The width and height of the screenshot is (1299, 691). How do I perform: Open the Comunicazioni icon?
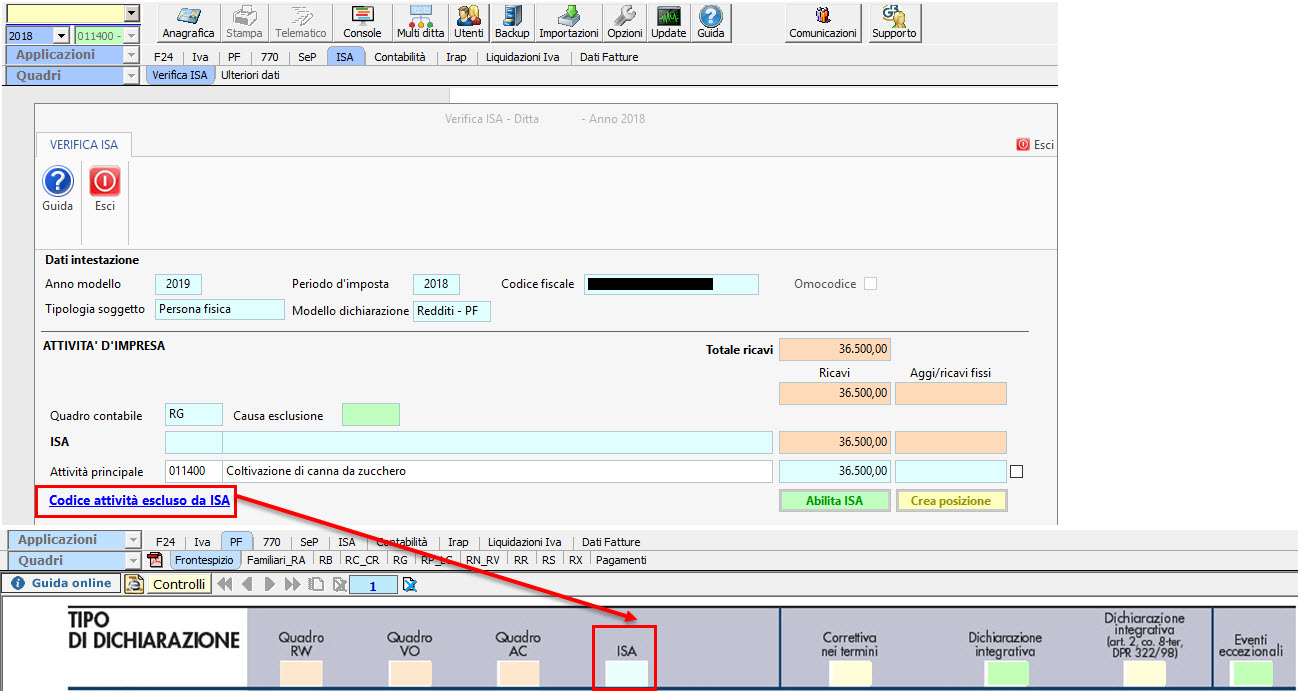pos(823,23)
